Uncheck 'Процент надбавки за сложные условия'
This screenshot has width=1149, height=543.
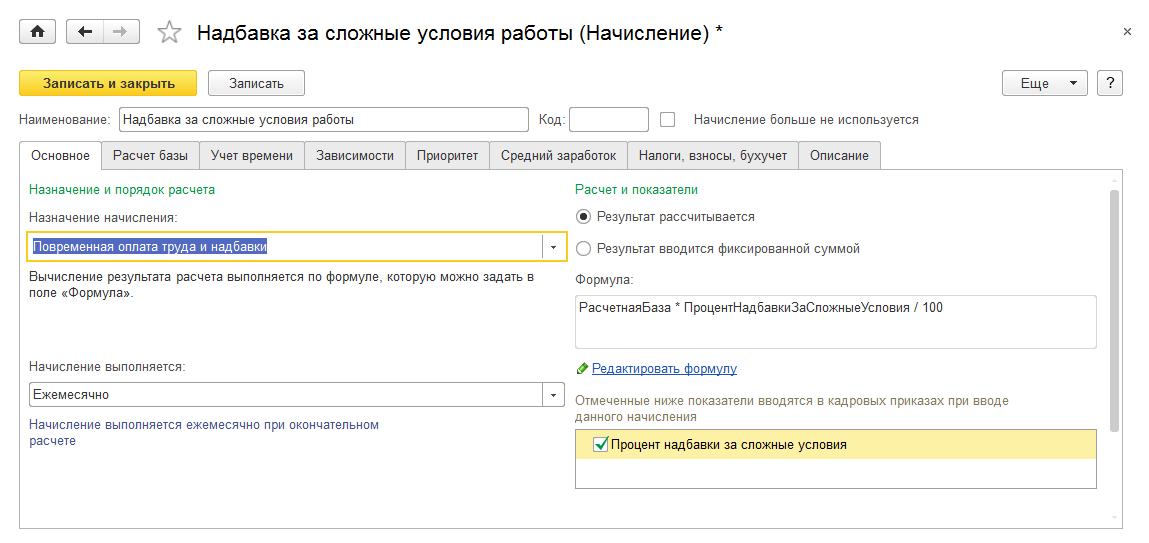point(600,445)
